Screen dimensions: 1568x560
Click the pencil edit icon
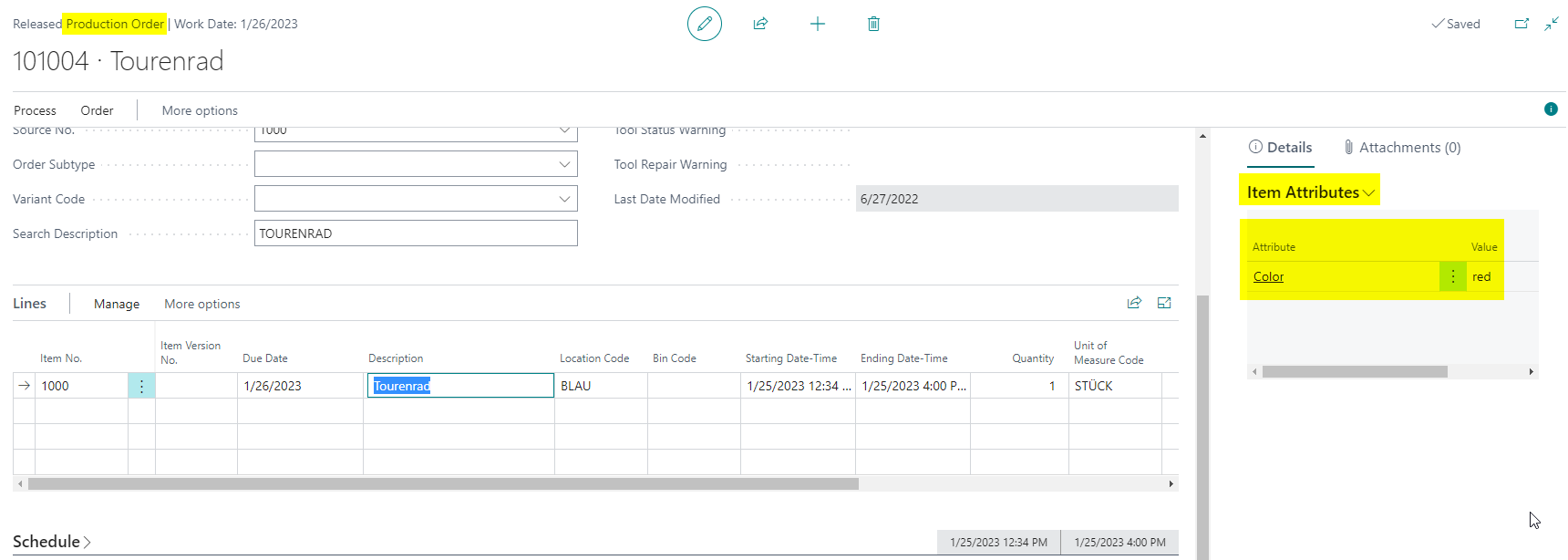[705, 24]
